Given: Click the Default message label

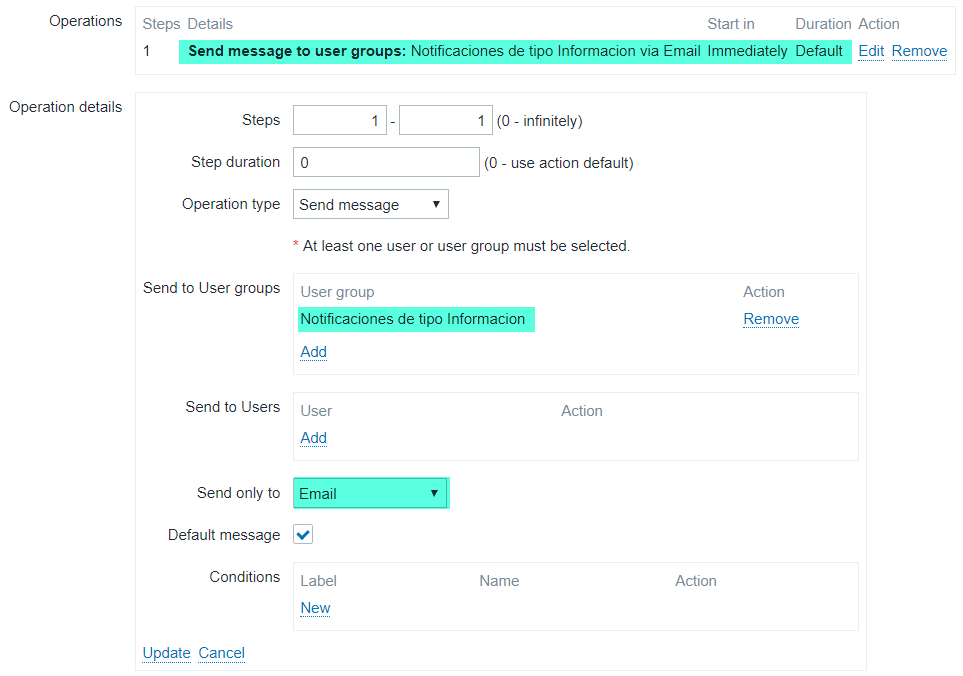Looking at the screenshot, I should [224, 535].
